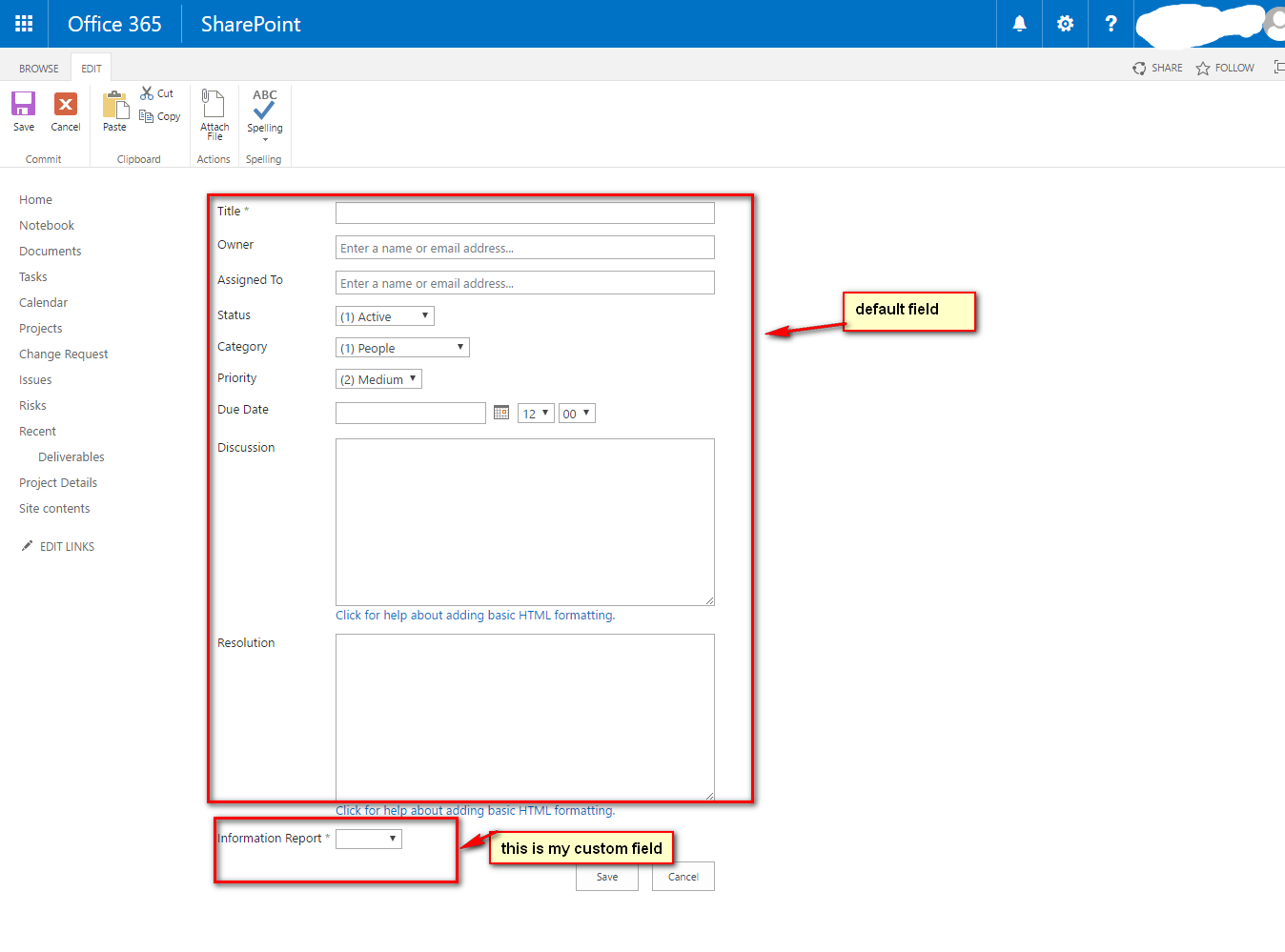This screenshot has width=1285, height=952.
Task: Select the EDIT ribbon tab
Action: point(92,69)
